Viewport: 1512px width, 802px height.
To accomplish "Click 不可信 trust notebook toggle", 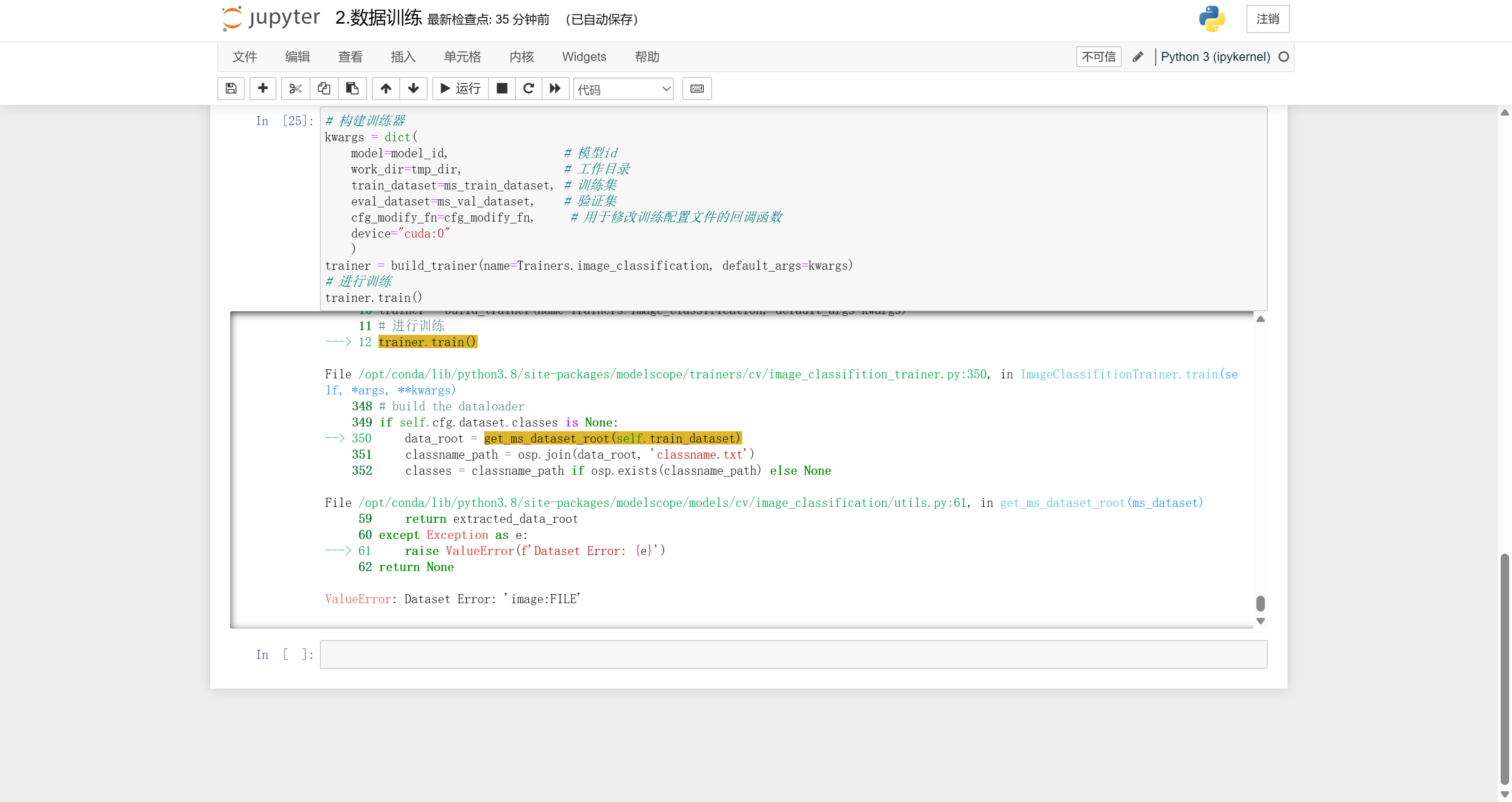I will tap(1097, 57).
